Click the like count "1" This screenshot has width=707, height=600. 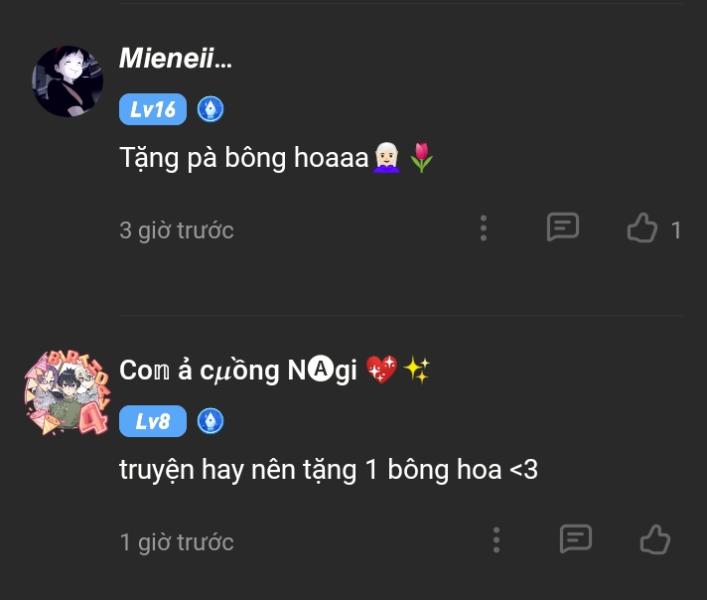(676, 230)
